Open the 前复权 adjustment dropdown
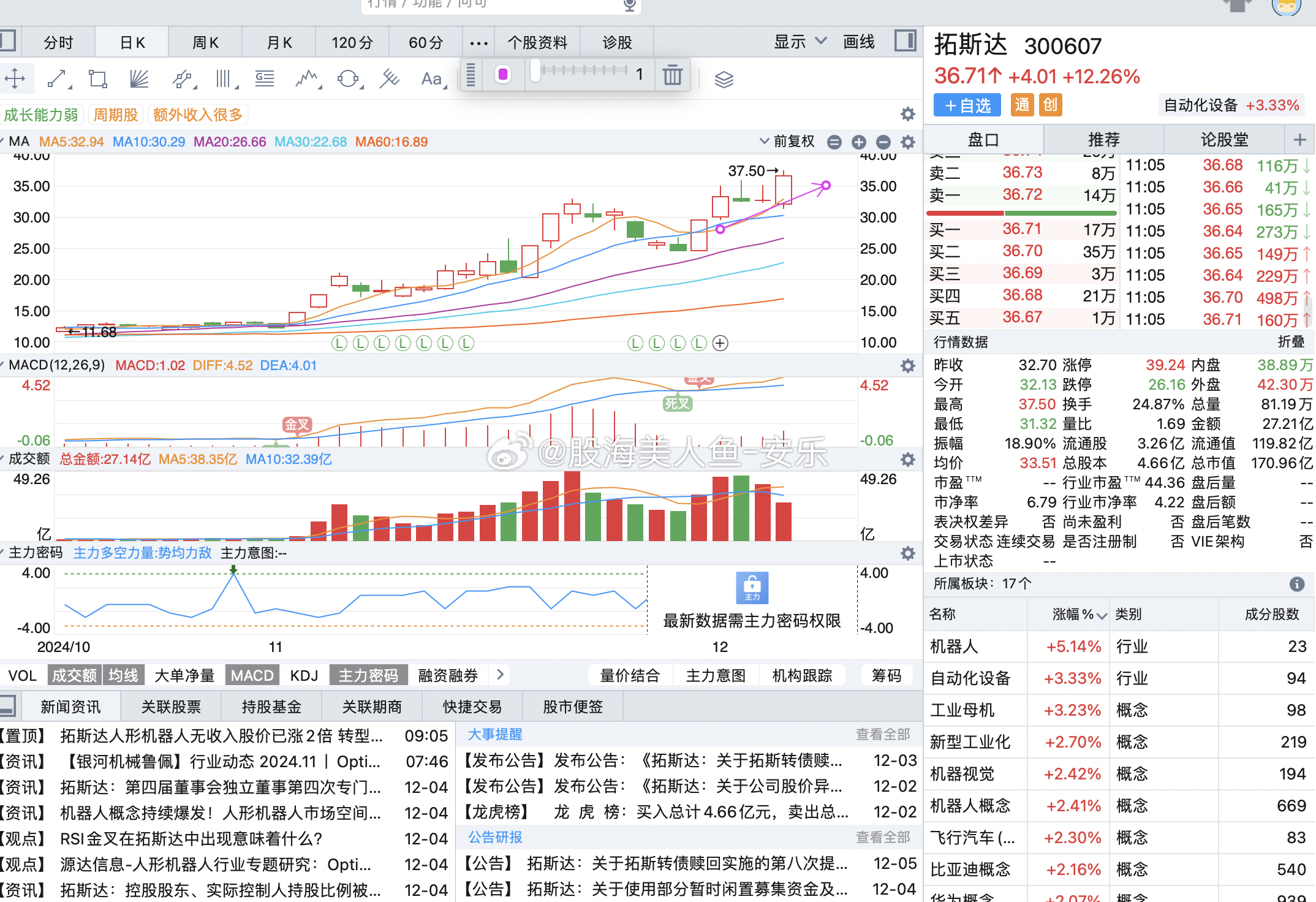This screenshot has height=902, width=1316. [787, 142]
